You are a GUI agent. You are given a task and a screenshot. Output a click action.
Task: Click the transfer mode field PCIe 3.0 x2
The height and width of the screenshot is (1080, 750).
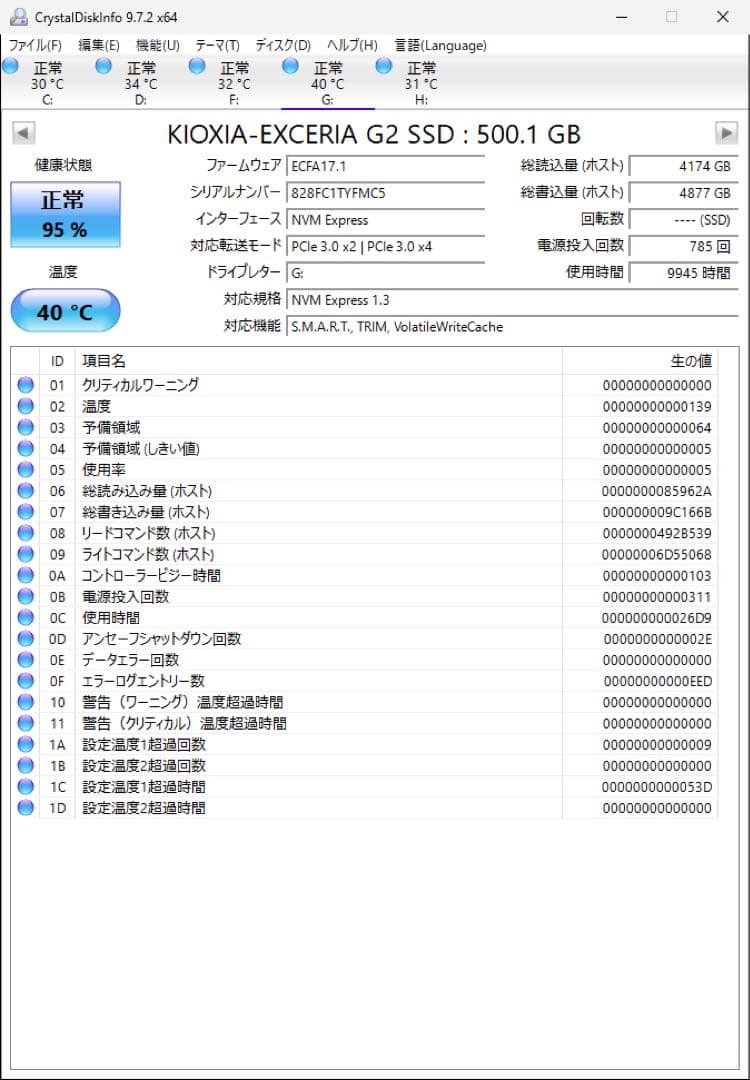pyautogui.click(x=385, y=247)
